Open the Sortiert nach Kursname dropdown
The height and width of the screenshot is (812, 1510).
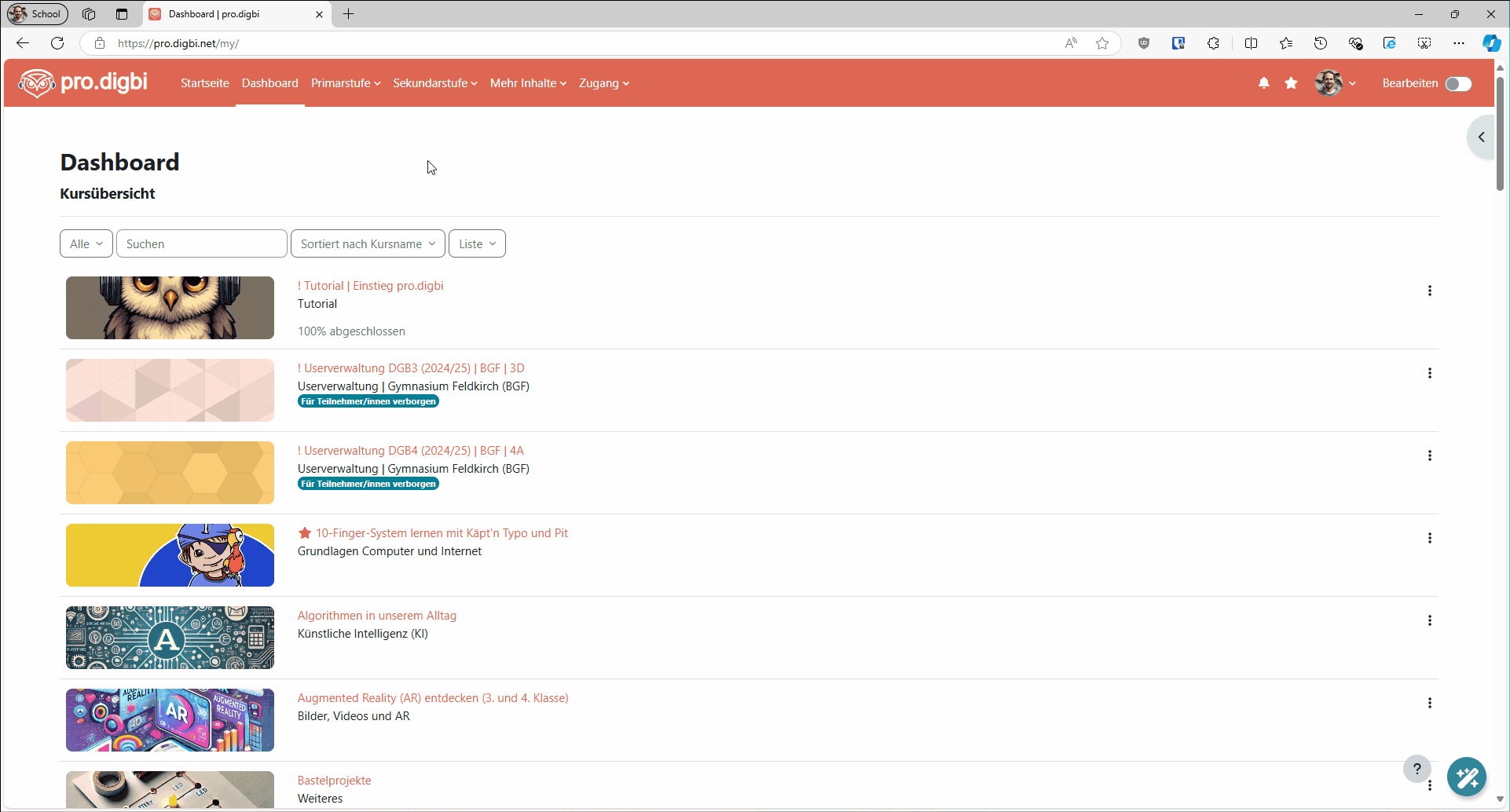368,243
